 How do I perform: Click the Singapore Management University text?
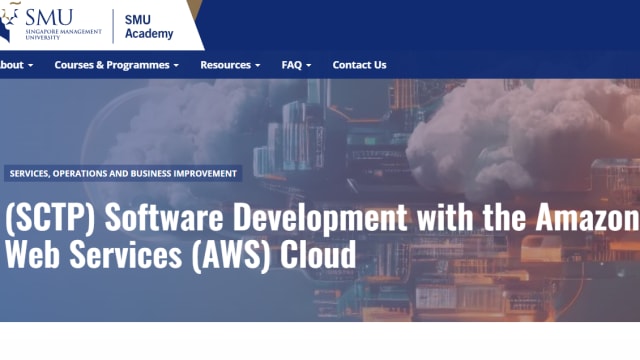[63, 35]
